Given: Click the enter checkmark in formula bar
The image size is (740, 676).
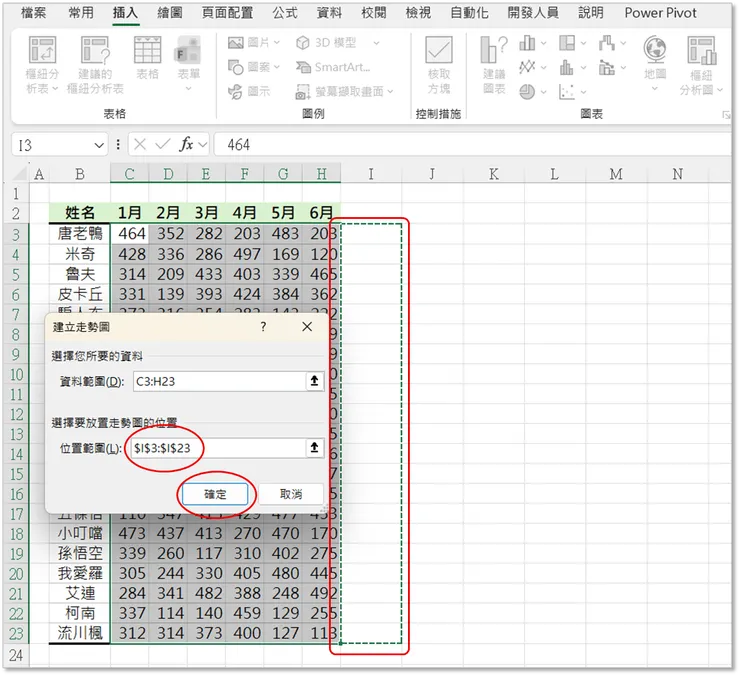Looking at the screenshot, I should coord(162,144).
